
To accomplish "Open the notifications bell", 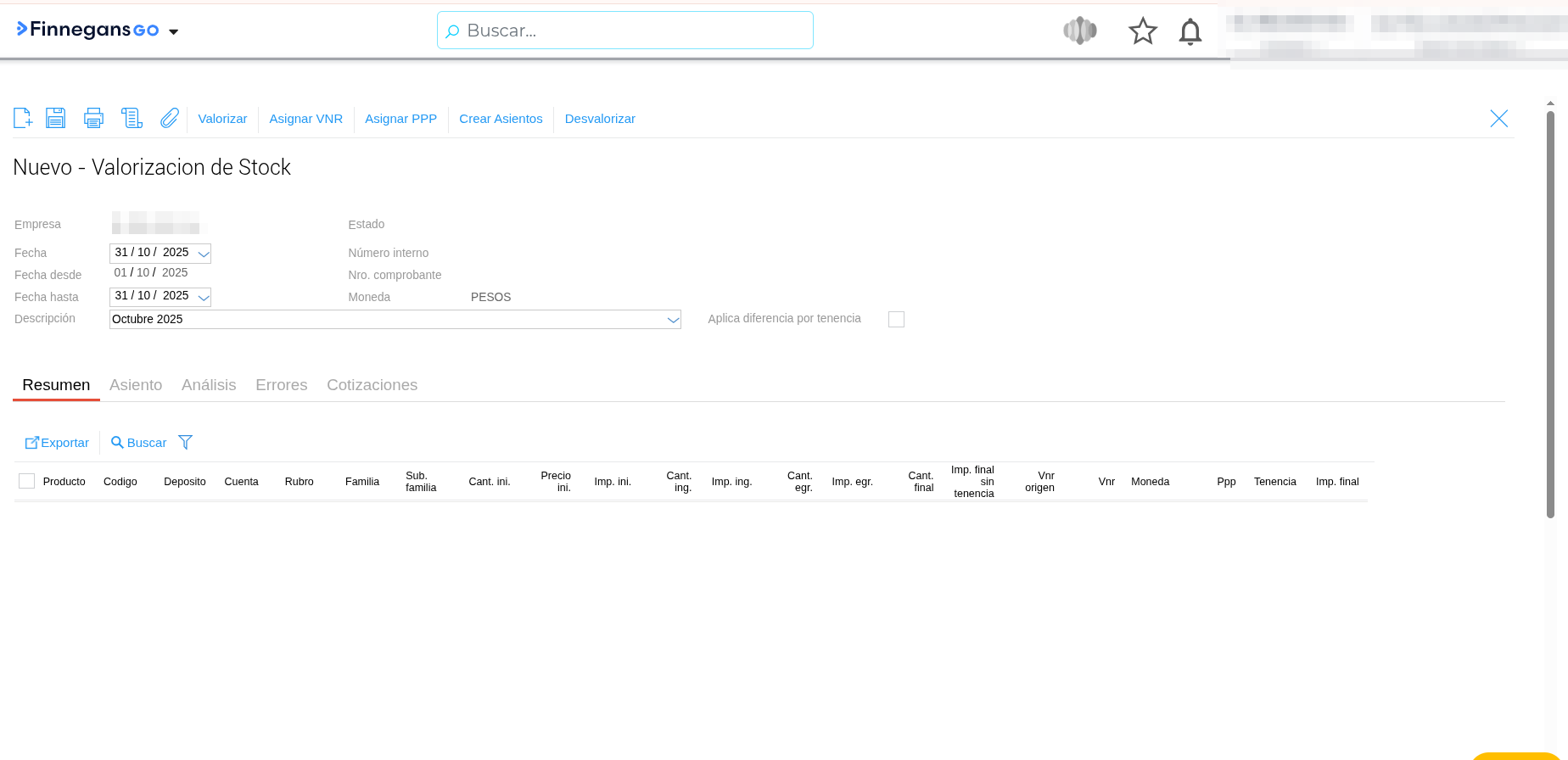I will [1190, 31].
